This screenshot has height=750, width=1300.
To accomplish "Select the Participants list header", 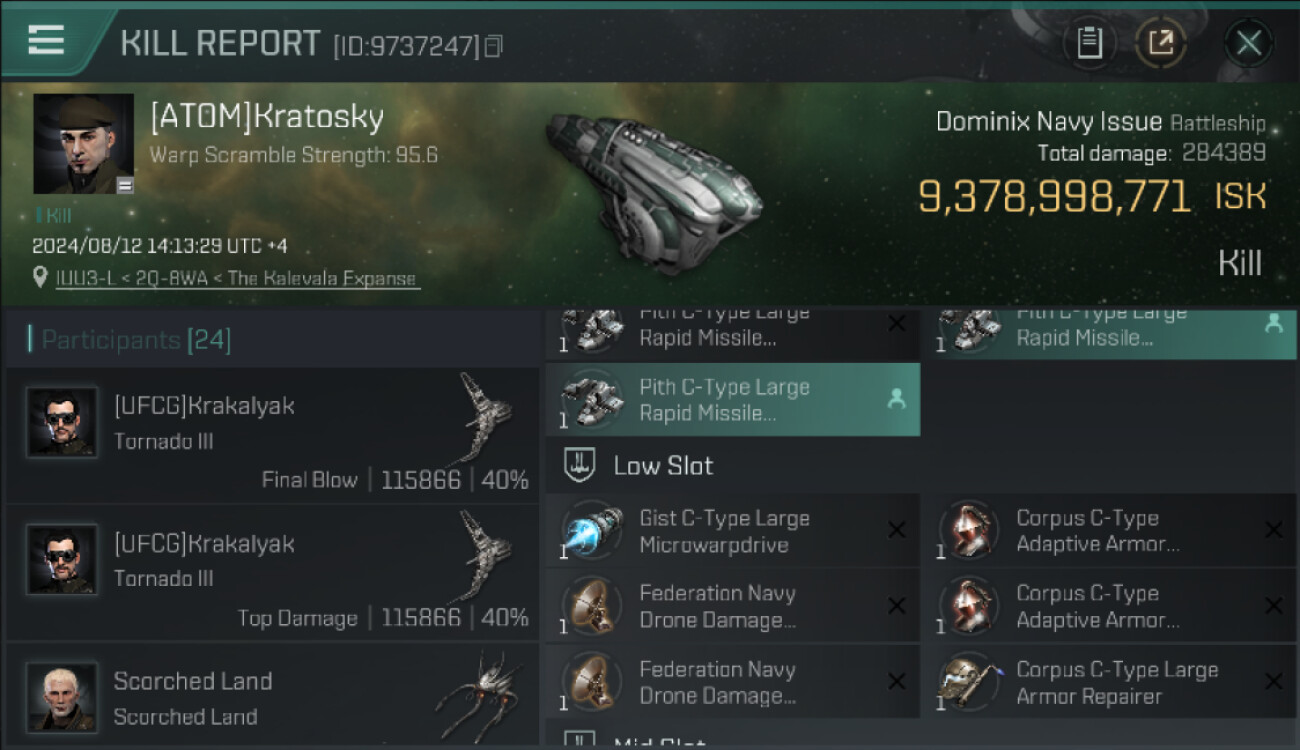I will (x=130, y=340).
